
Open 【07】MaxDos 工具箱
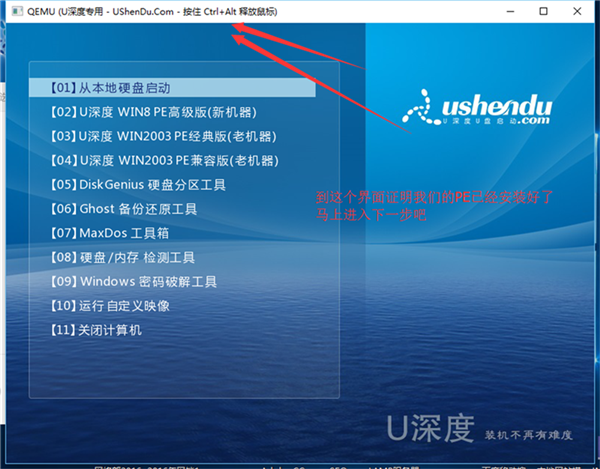coord(109,233)
